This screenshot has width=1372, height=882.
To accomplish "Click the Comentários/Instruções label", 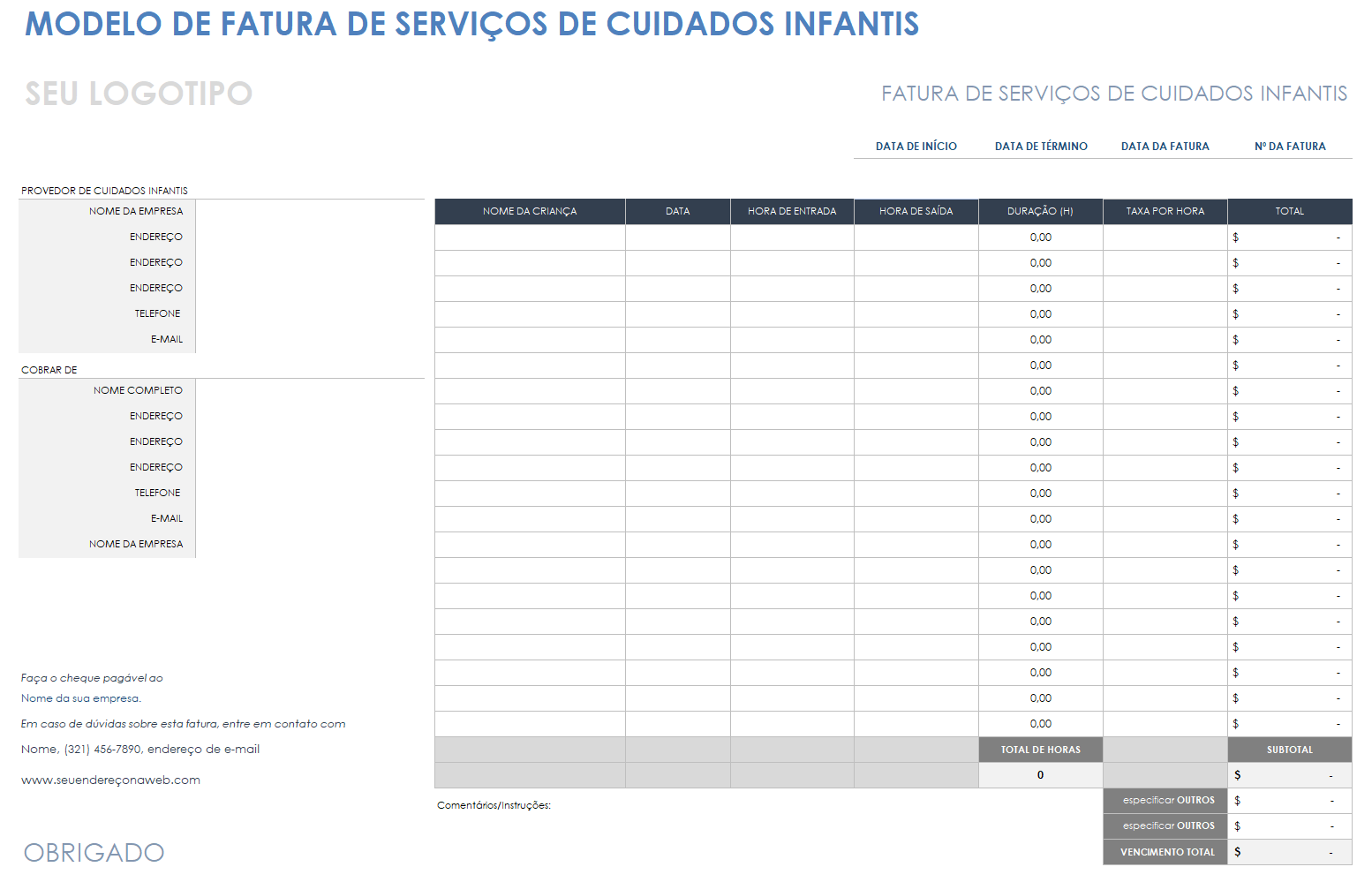I will tap(494, 805).
